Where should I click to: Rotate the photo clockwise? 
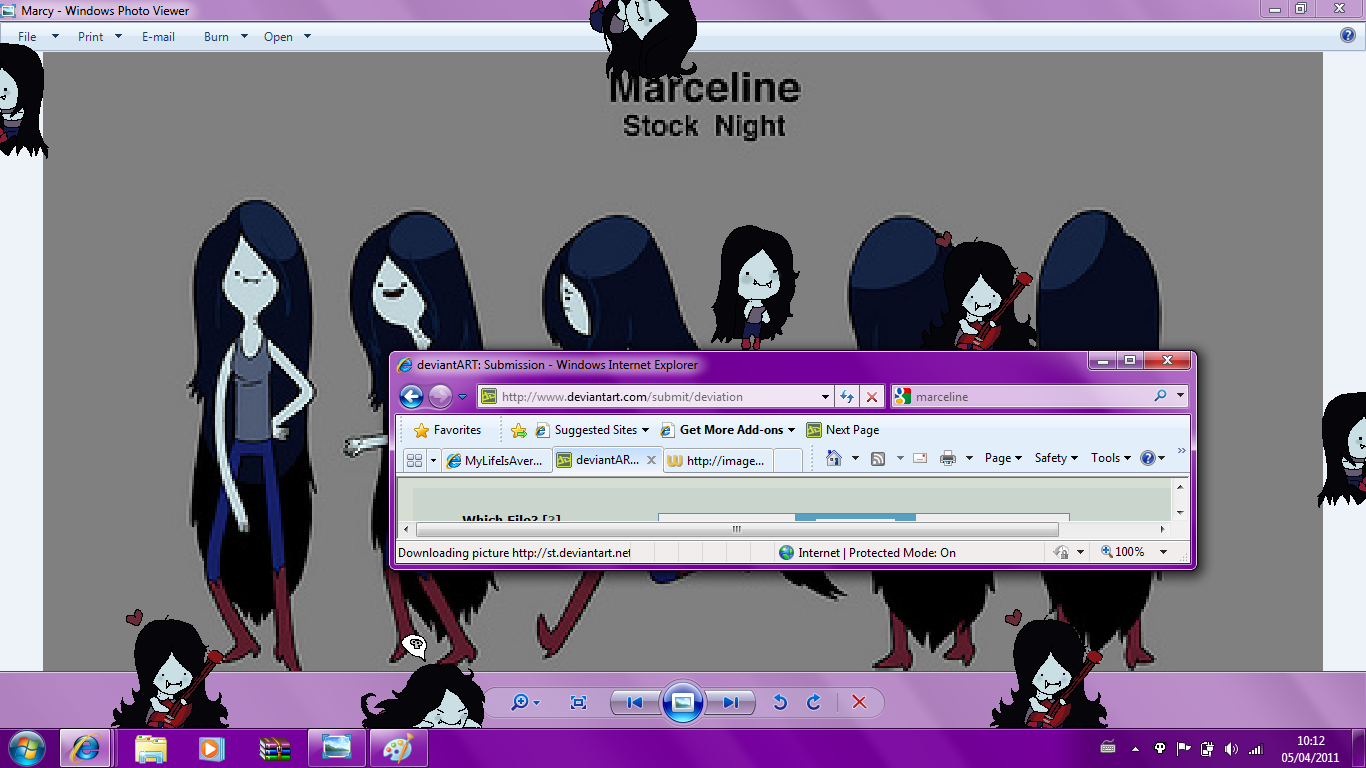click(x=814, y=703)
